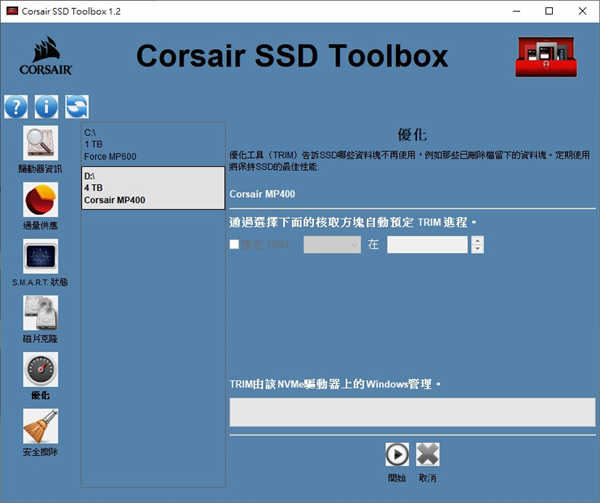Screen dimensions: 600x503
Task: Enable the scheduled TRIM checkbox
Action: [x=234, y=244]
